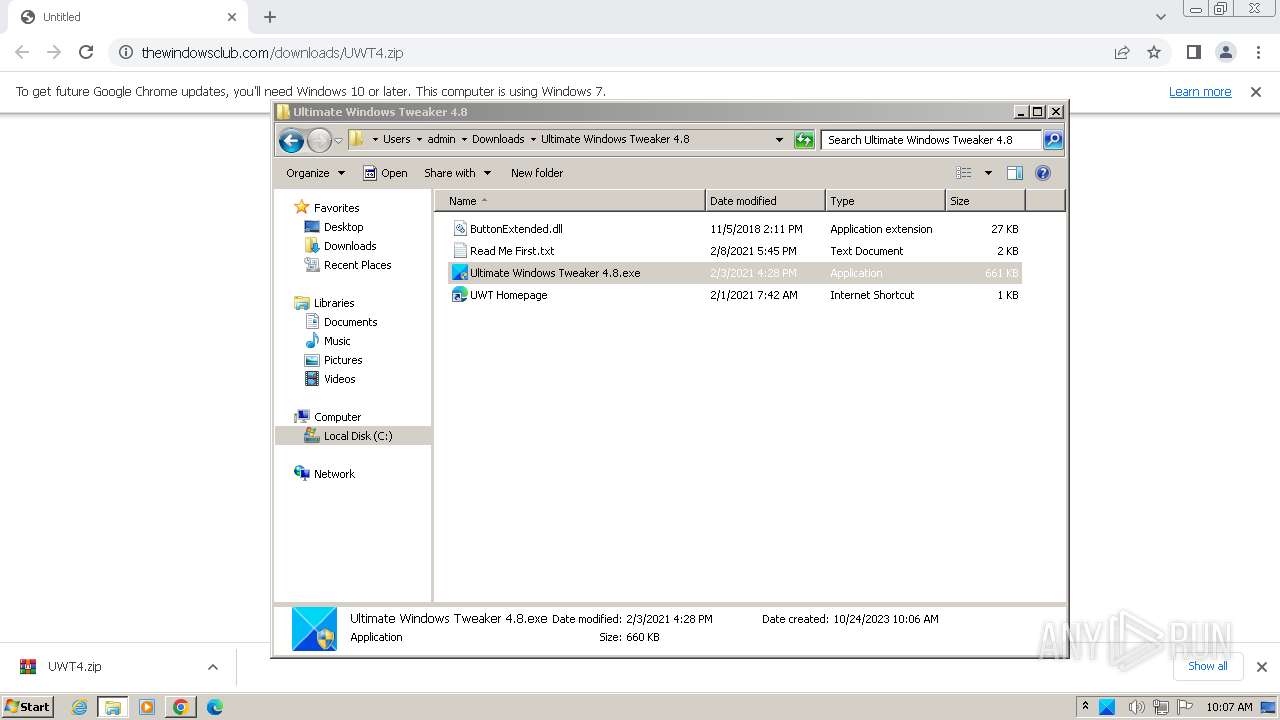The image size is (1280, 720).
Task: Open Explorer help question mark icon
Action: (1043, 173)
